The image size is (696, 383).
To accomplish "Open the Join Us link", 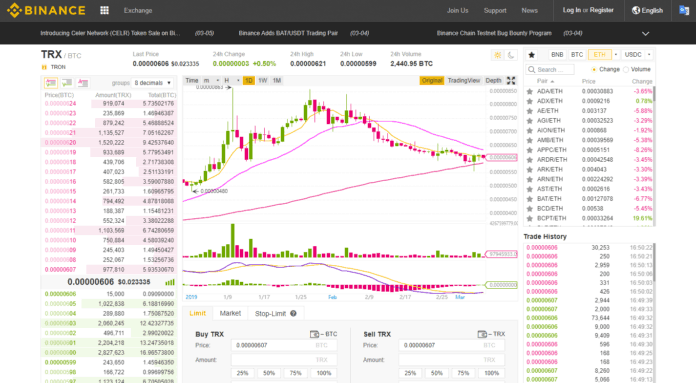I will [x=458, y=10].
